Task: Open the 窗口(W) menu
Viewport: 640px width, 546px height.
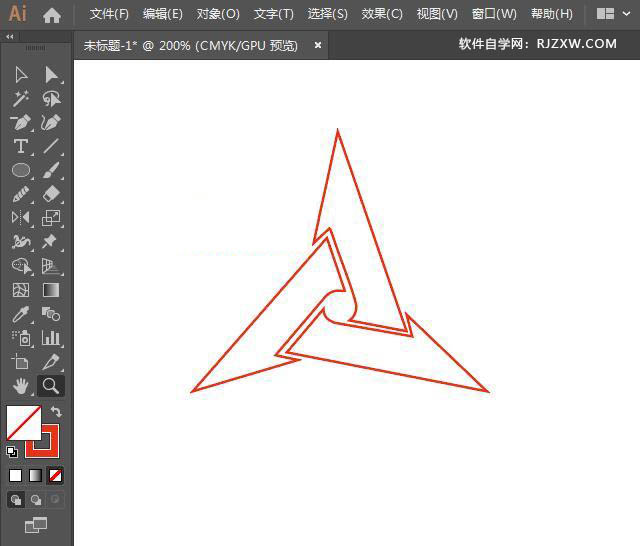Action: tap(494, 14)
